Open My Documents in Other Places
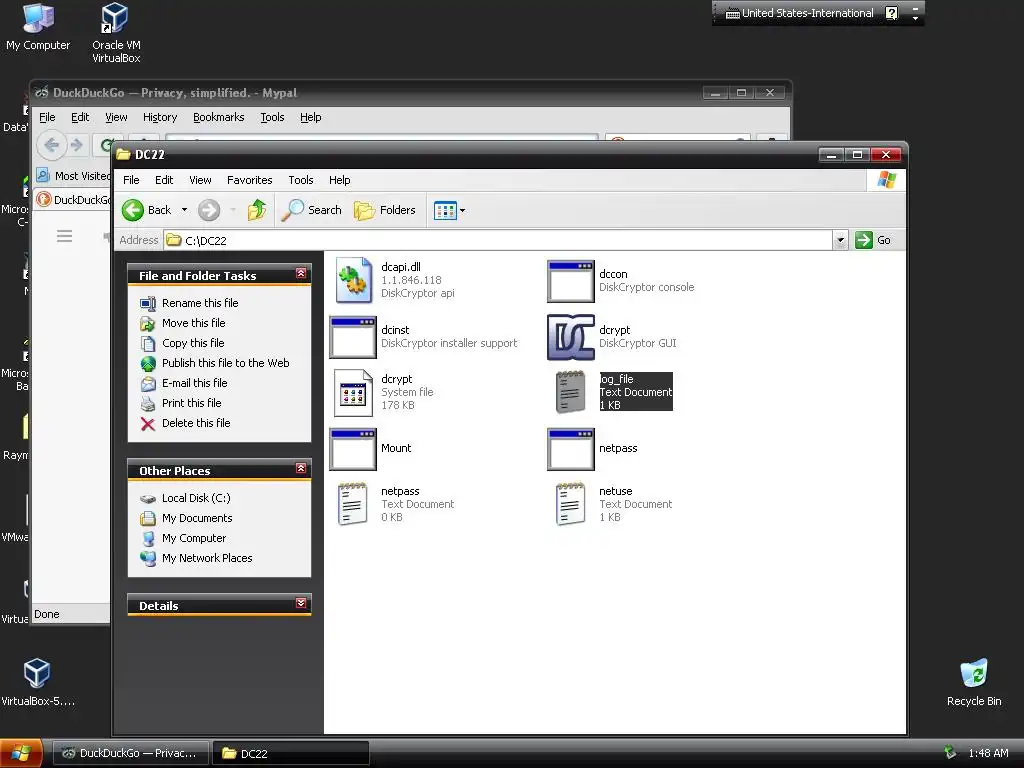The image size is (1024, 768). click(x=197, y=518)
